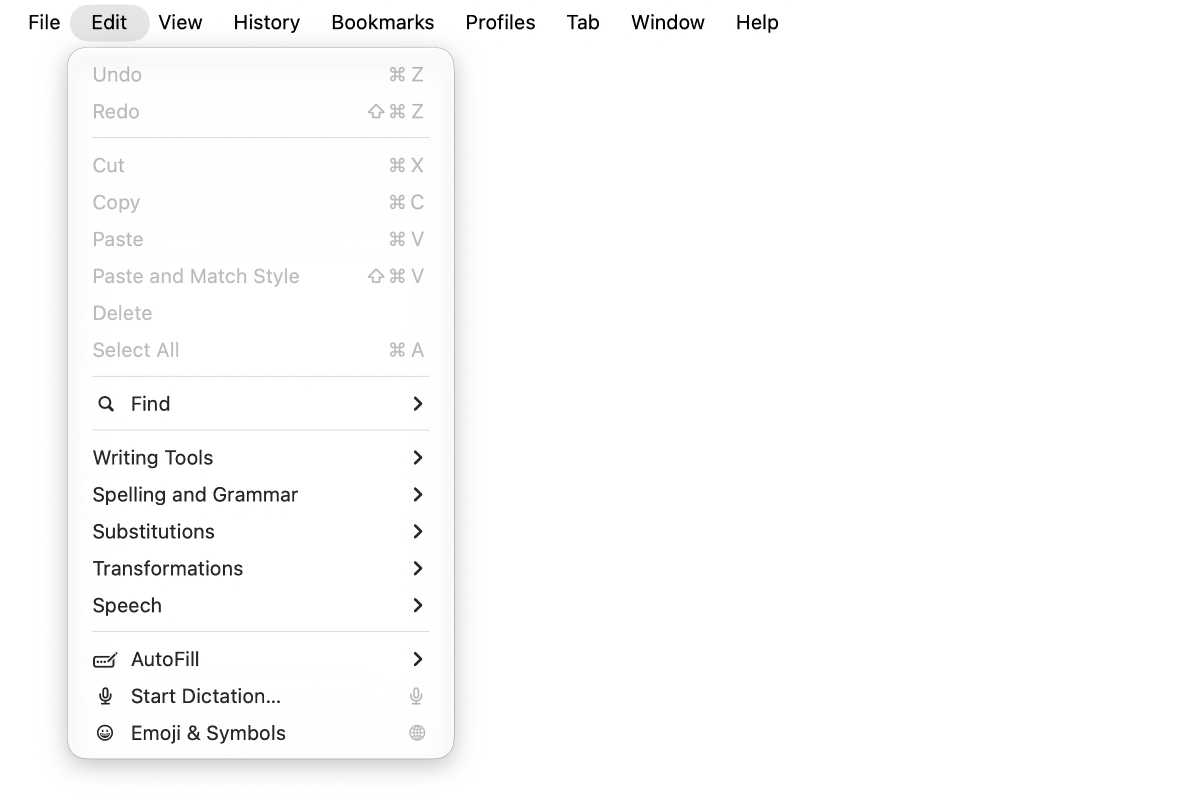Choose Paste and Match Style
The width and height of the screenshot is (1200, 800).
coord(261,277)
